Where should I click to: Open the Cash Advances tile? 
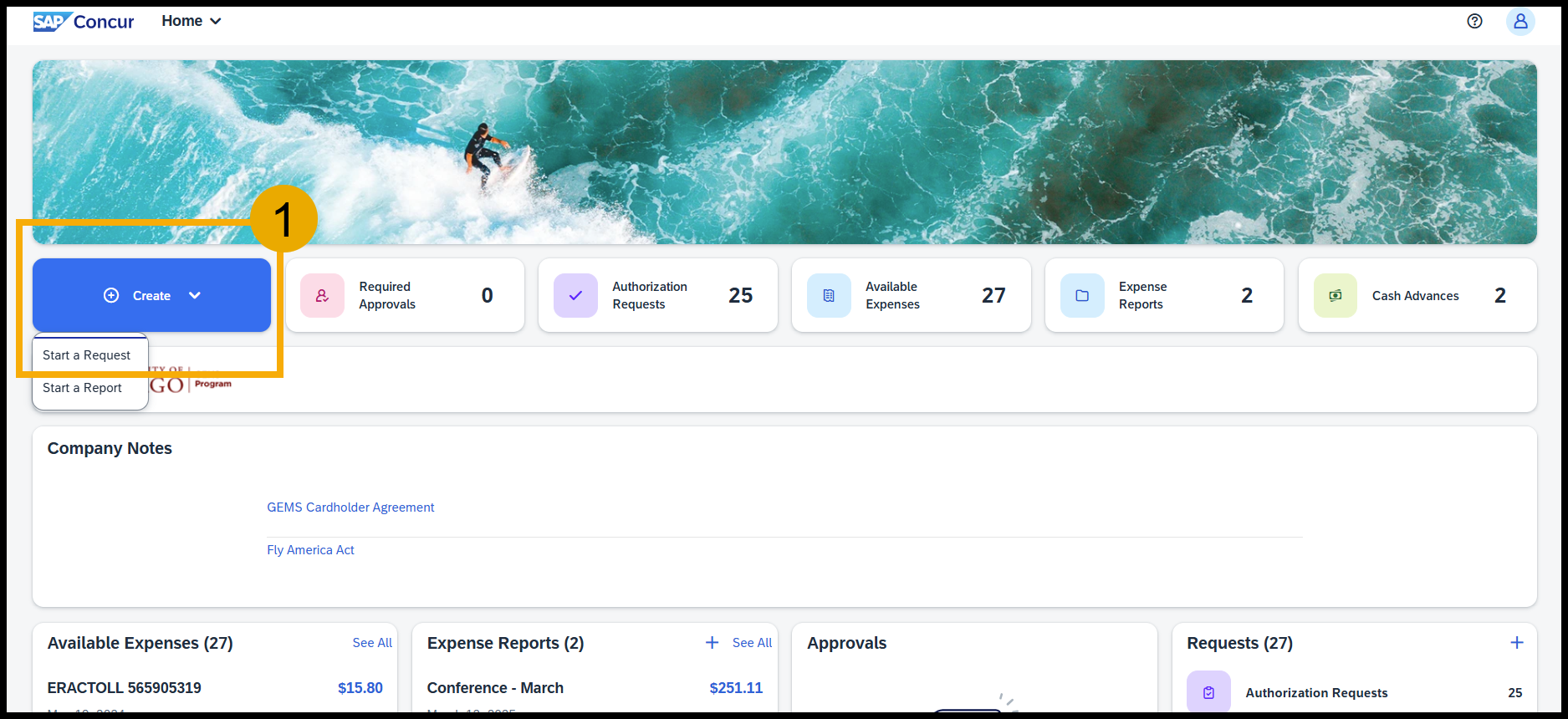click(x=1418, y=295)
